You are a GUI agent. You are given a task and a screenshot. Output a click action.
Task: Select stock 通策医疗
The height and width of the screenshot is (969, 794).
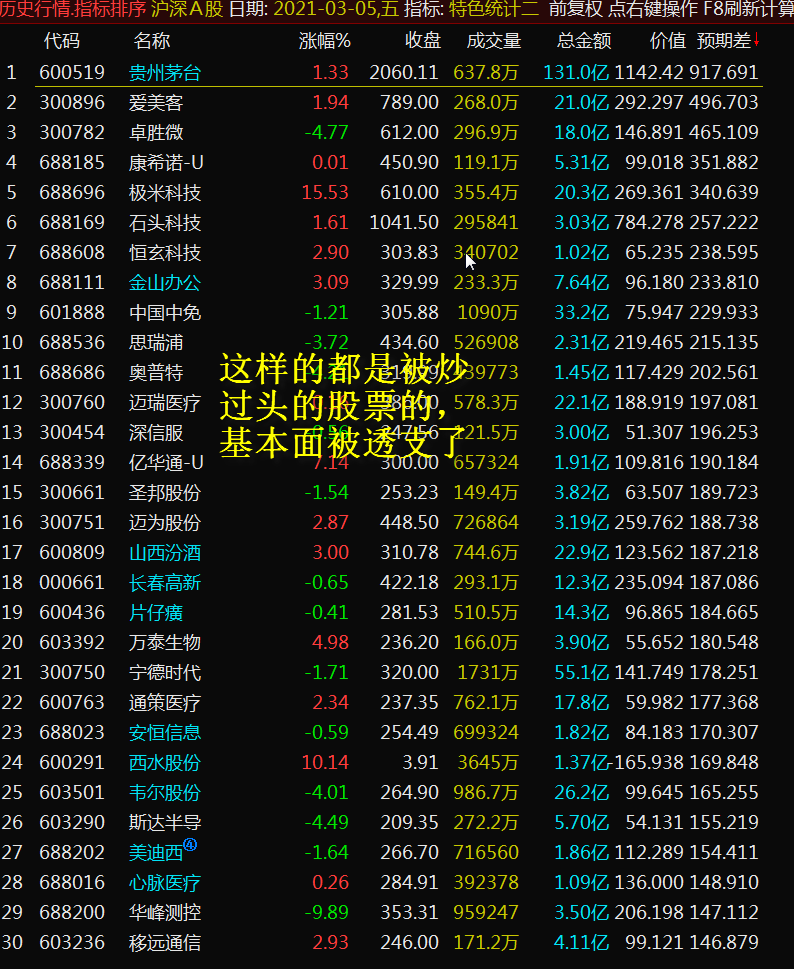tap(165, 702)
